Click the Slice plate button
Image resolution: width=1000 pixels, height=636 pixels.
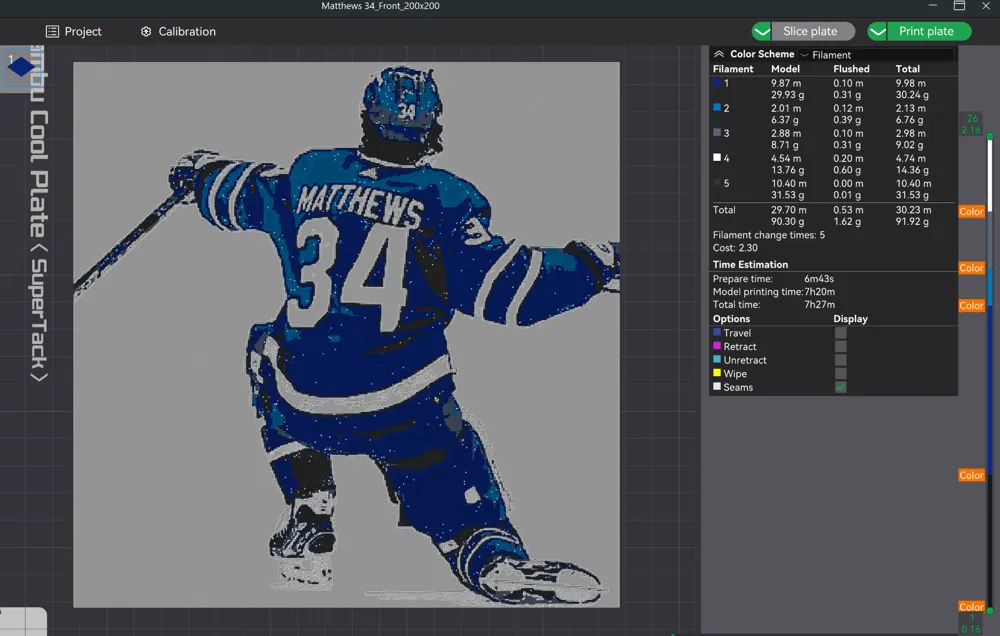click(x=813, y=31)
